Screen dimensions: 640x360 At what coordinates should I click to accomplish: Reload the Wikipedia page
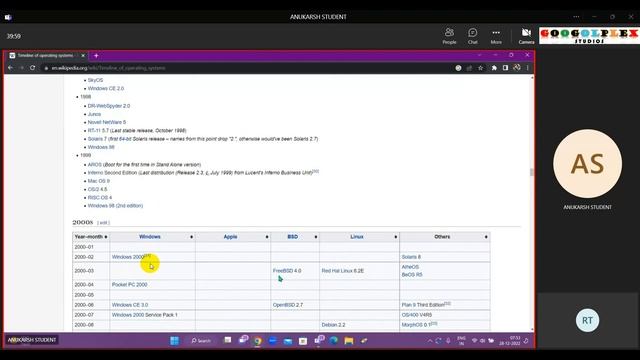coord(32,68)
